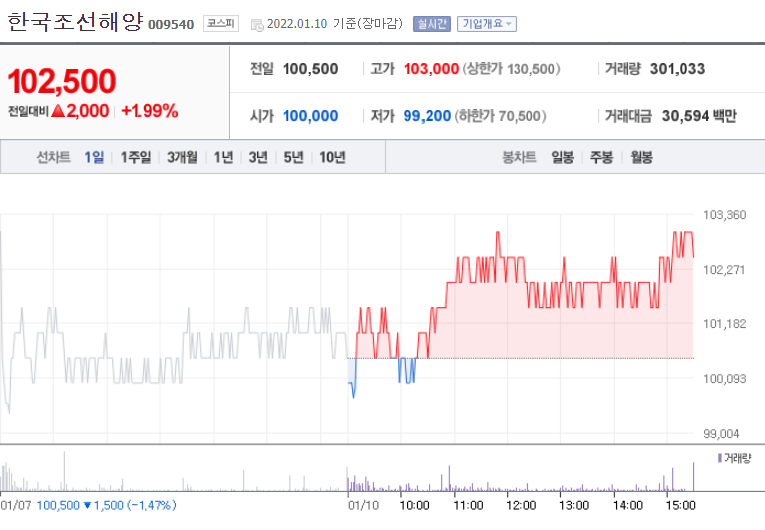765x530 pixels.
Task: Switch to the 1년 chart period
Action: [223, 157]
